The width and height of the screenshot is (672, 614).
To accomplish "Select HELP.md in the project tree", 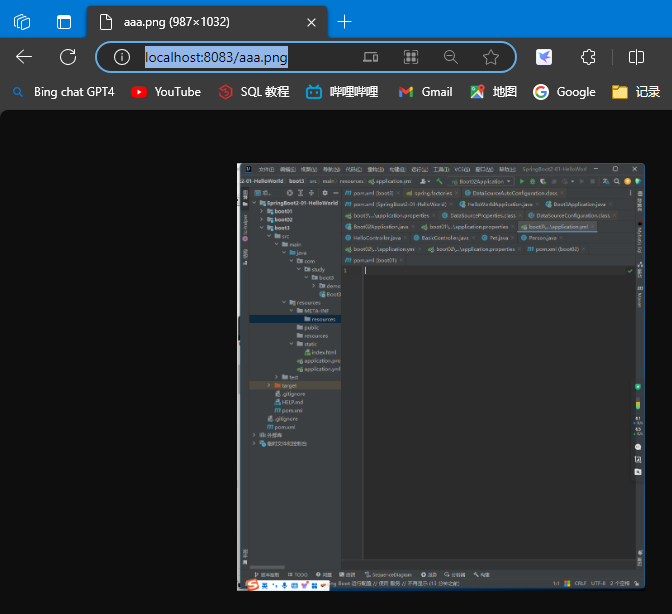I will [x=289, y=402].
